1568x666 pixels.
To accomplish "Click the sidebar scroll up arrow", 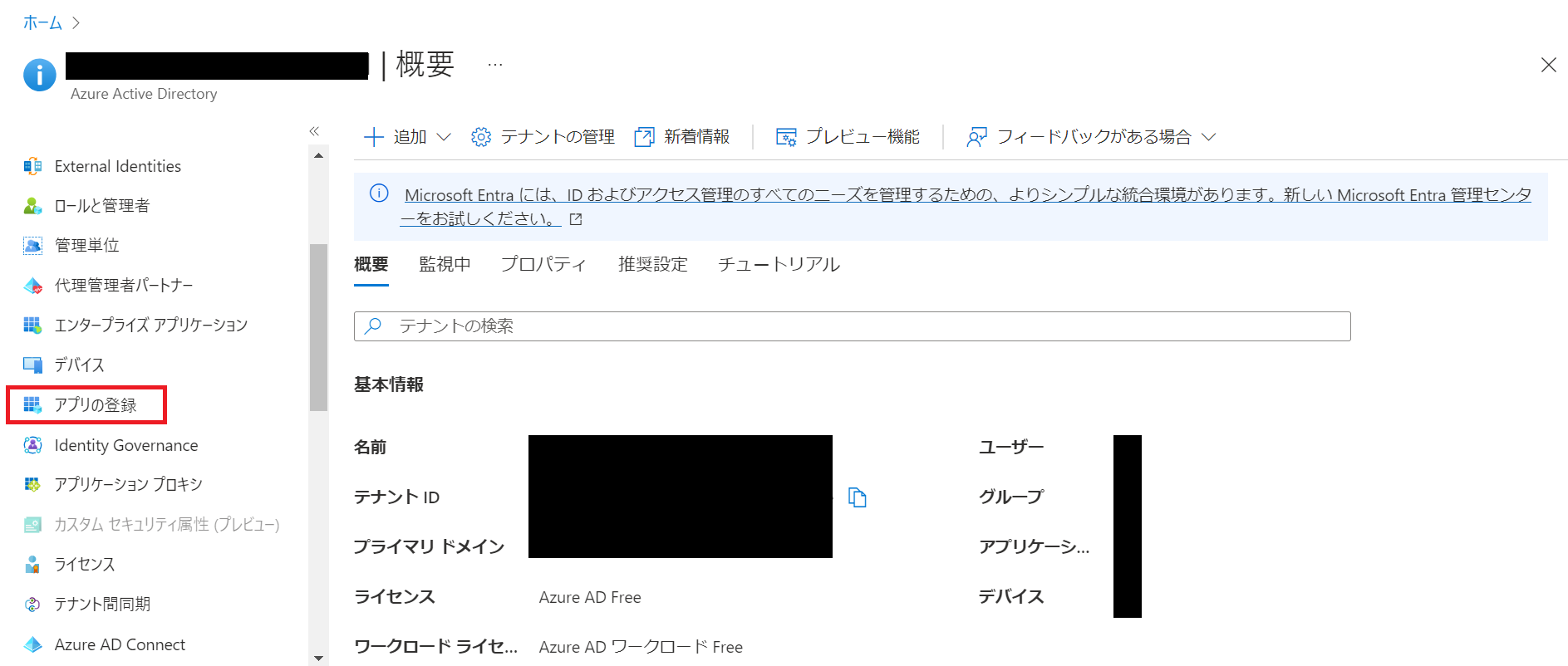I will pyautogui.click(x=318, y=155).
